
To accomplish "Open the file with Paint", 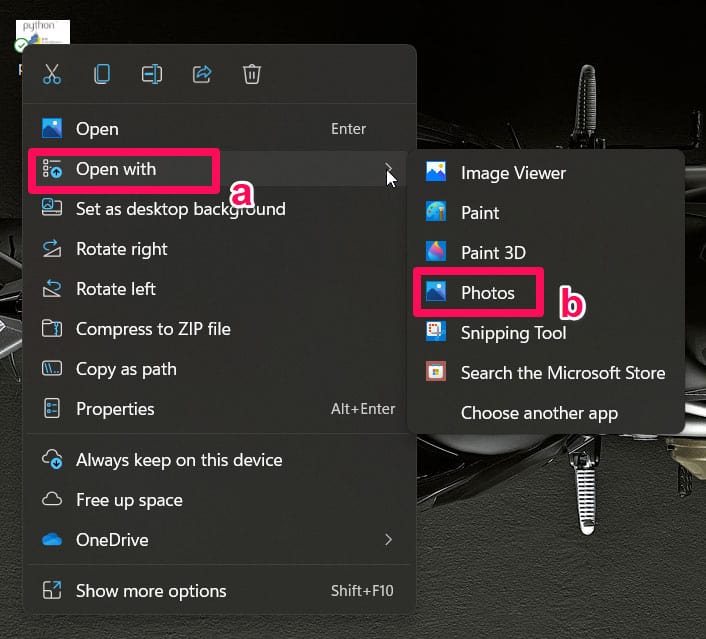I will 546,213.
